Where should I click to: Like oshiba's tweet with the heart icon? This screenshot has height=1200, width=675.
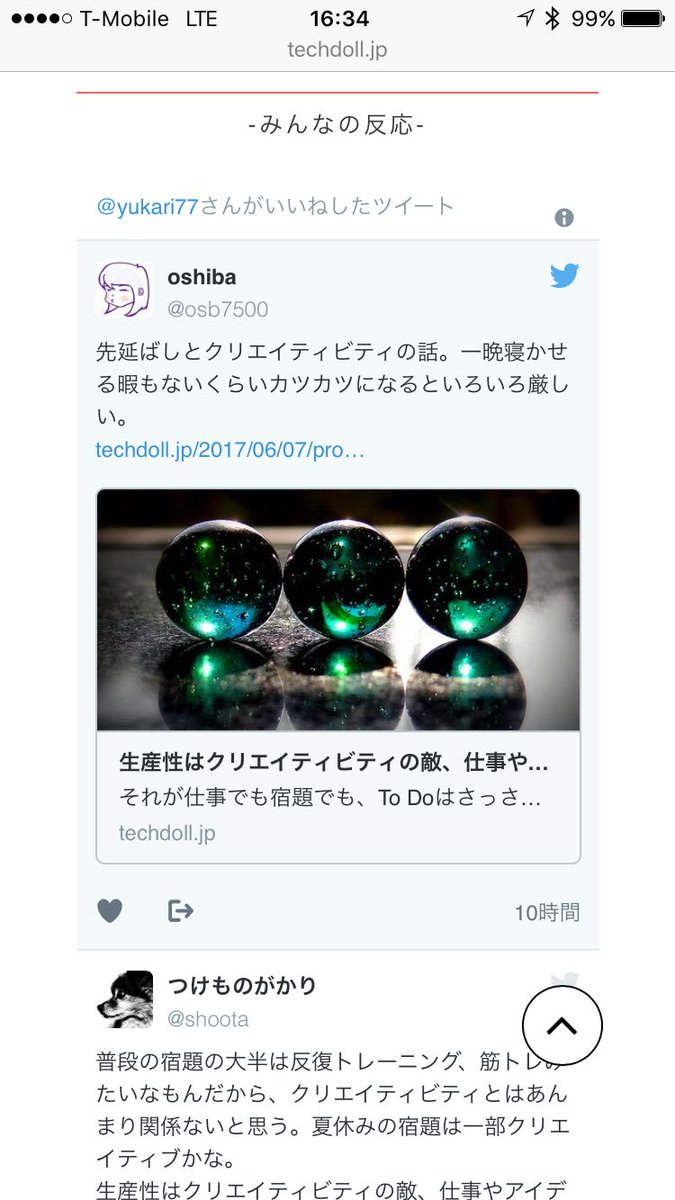110,911
